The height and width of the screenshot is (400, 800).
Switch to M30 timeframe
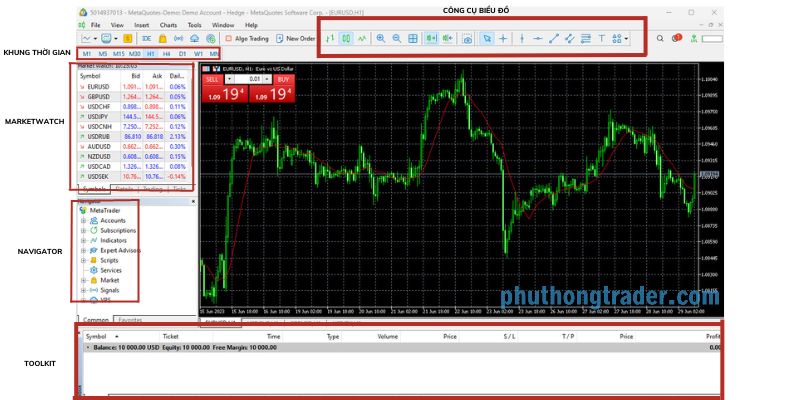click(x=135, y=54)
